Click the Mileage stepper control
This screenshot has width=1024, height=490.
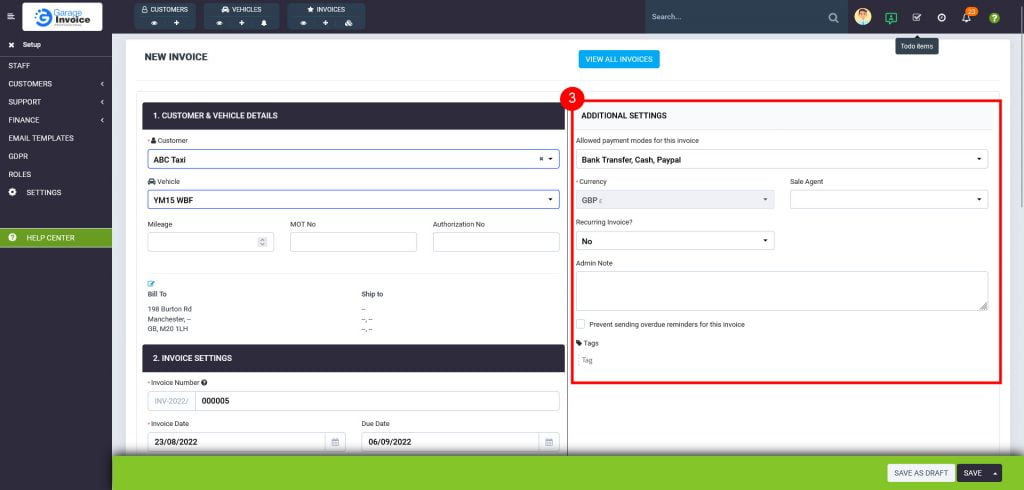263,242
